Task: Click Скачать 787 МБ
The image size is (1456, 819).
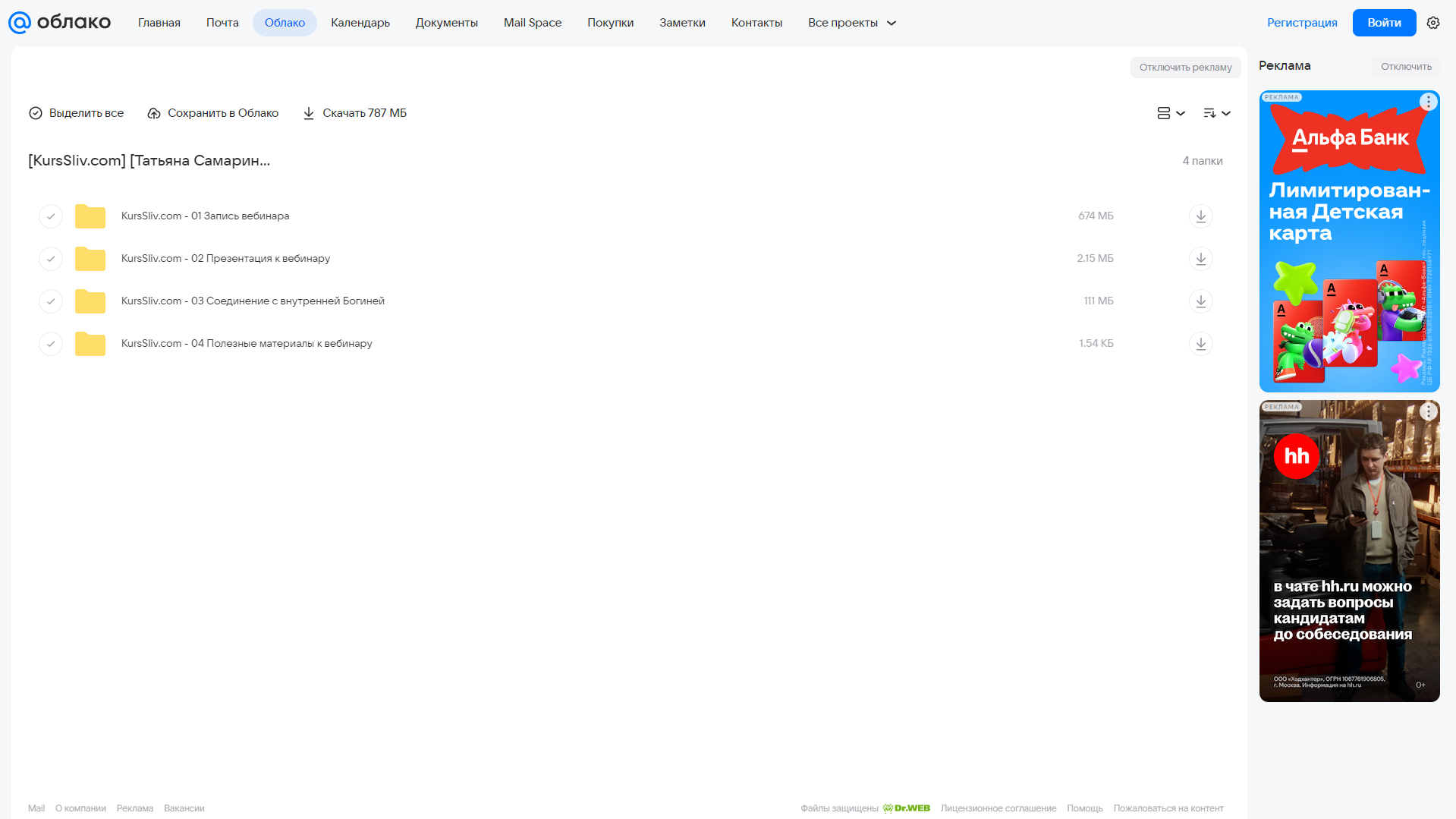Action: pyautogui.click(x=355, y=113)
